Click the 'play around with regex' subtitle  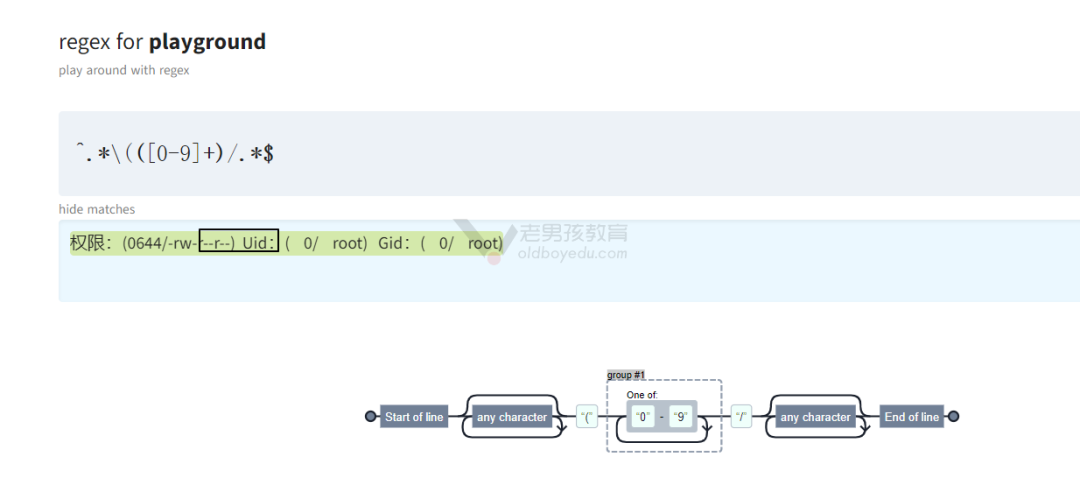pos(124,70)
